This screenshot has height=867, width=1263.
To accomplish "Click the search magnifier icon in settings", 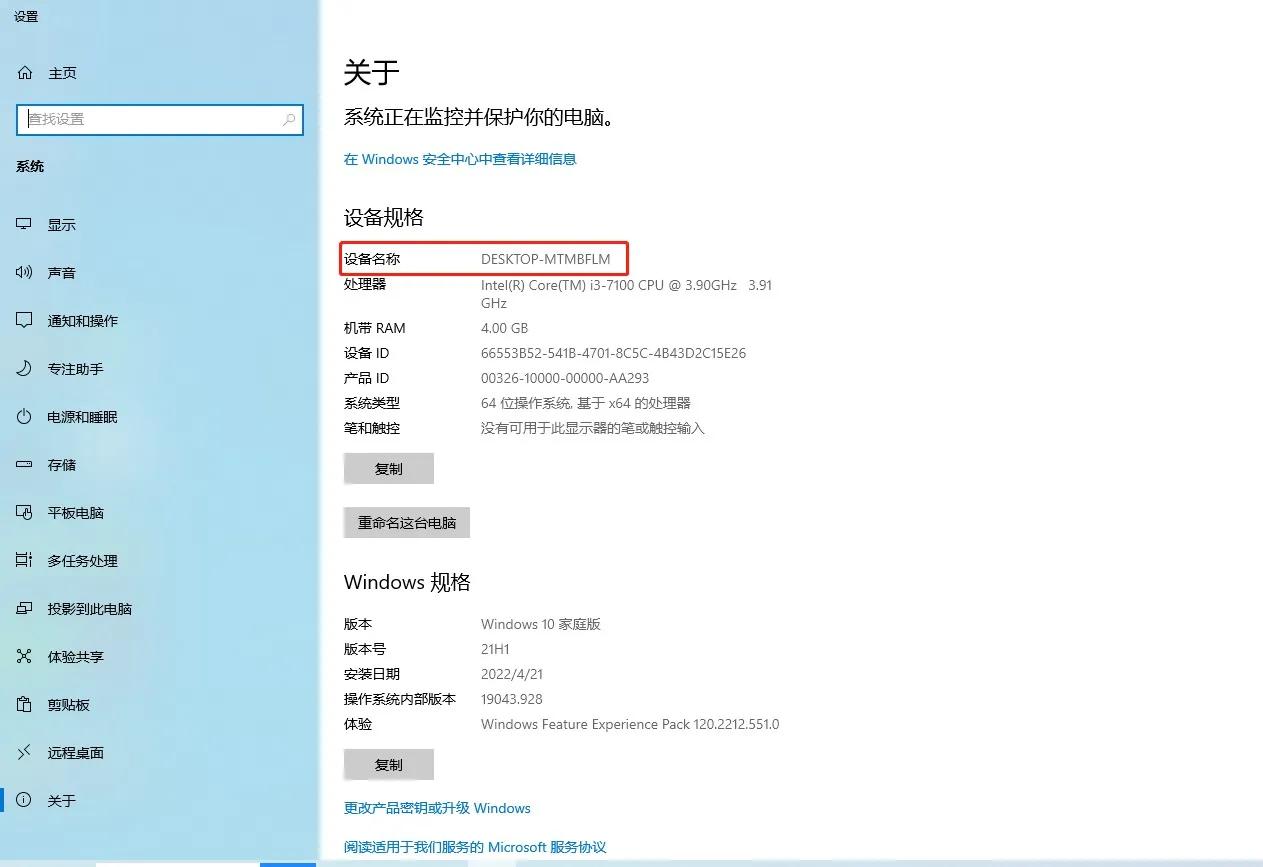I will 289,119.
